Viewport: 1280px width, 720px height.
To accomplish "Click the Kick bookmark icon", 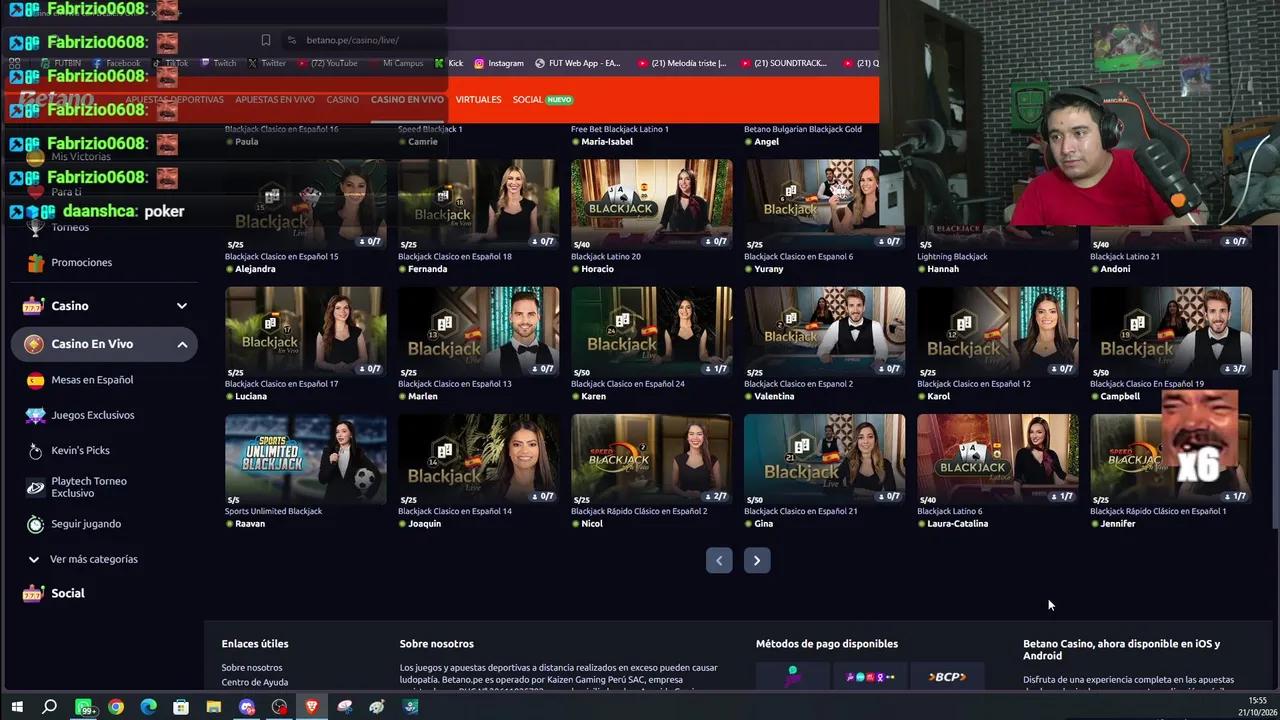I will tap(439, 63).
